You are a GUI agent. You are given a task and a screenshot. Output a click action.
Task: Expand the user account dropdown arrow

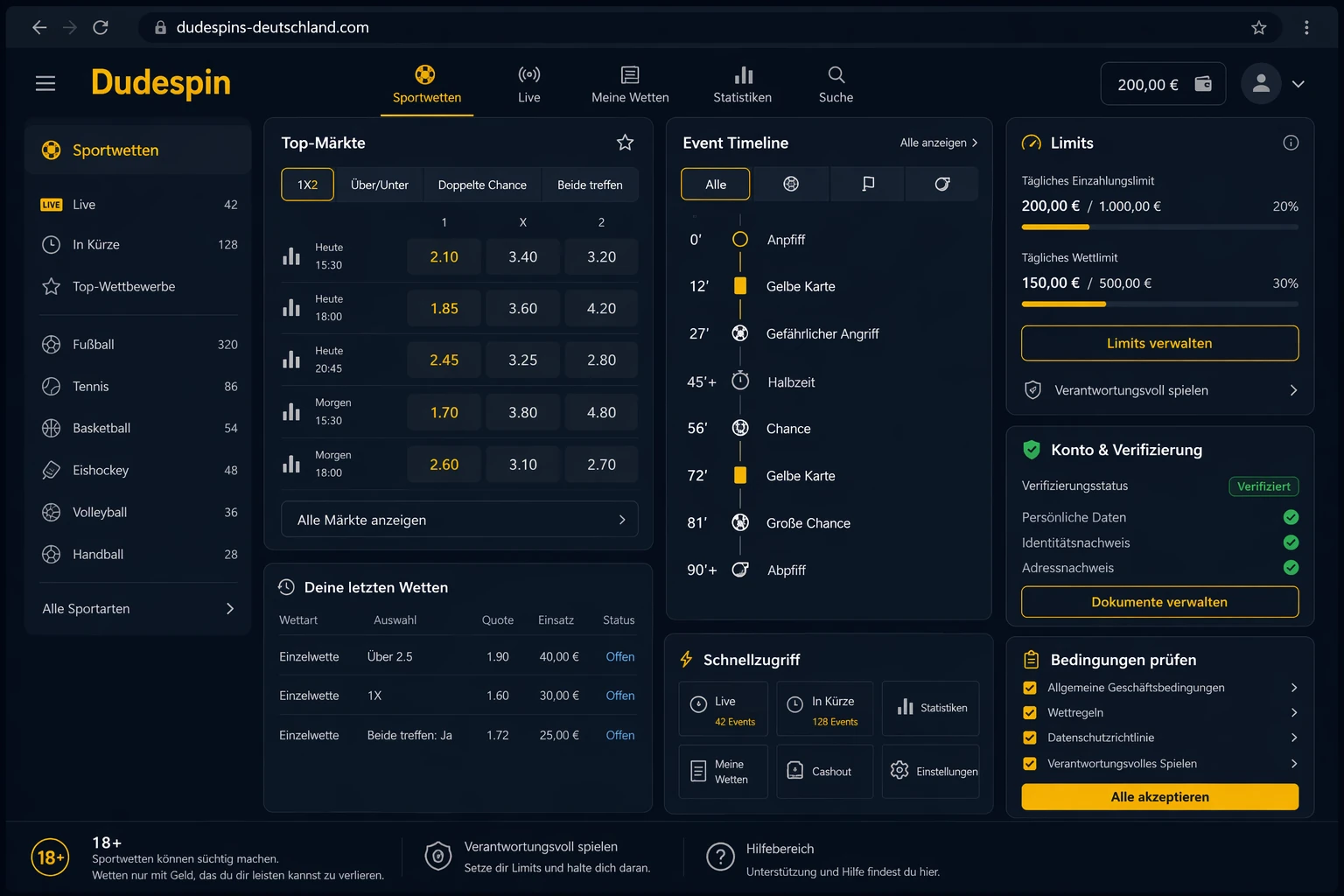tap(1298, 84)
